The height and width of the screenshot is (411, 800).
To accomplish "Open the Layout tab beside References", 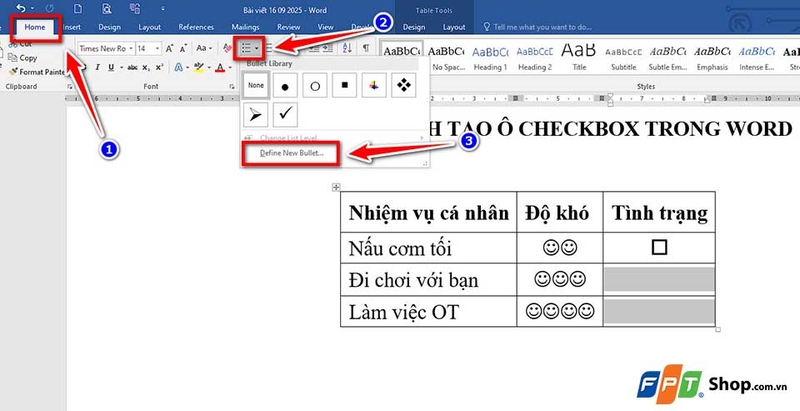I will tap(149, 27).
